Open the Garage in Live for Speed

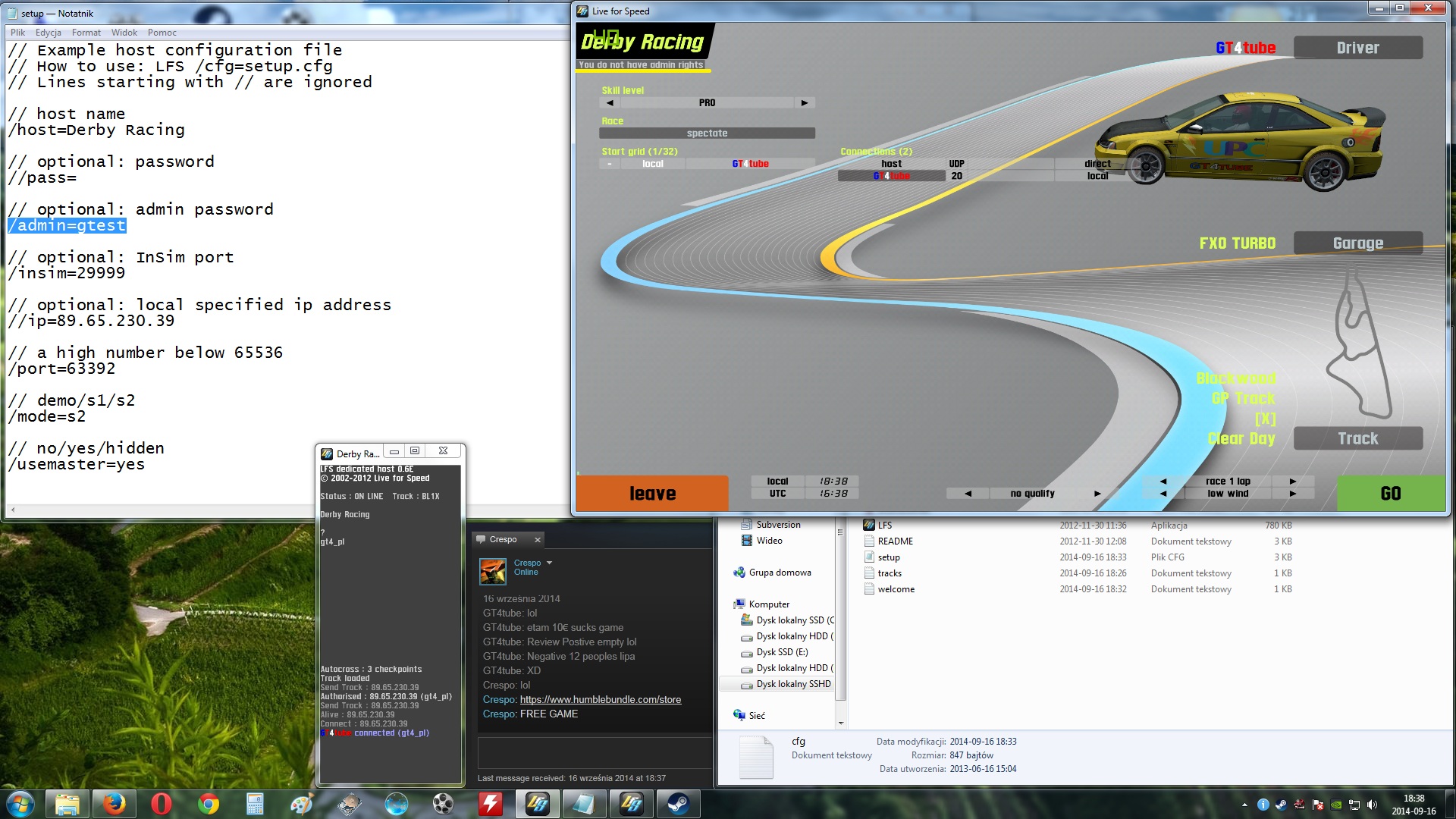[x=1357, y=243]
